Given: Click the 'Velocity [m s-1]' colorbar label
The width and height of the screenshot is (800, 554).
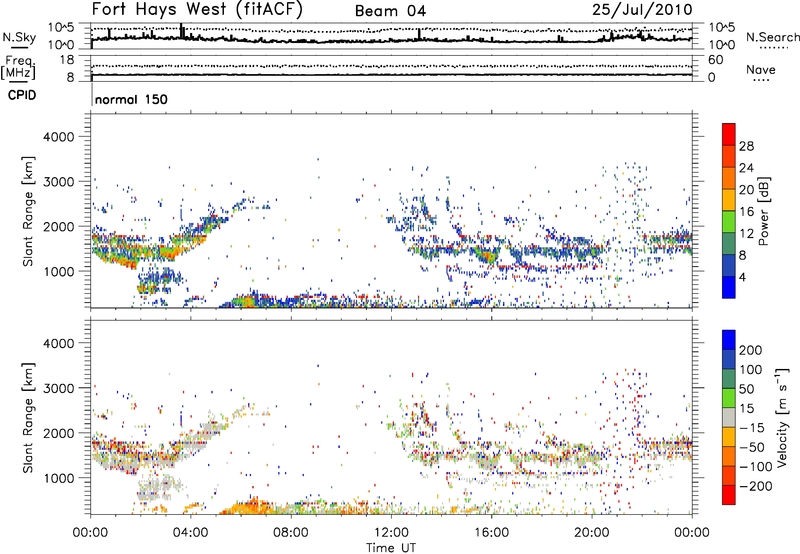Looking at the screenshot, I should 782,417.
